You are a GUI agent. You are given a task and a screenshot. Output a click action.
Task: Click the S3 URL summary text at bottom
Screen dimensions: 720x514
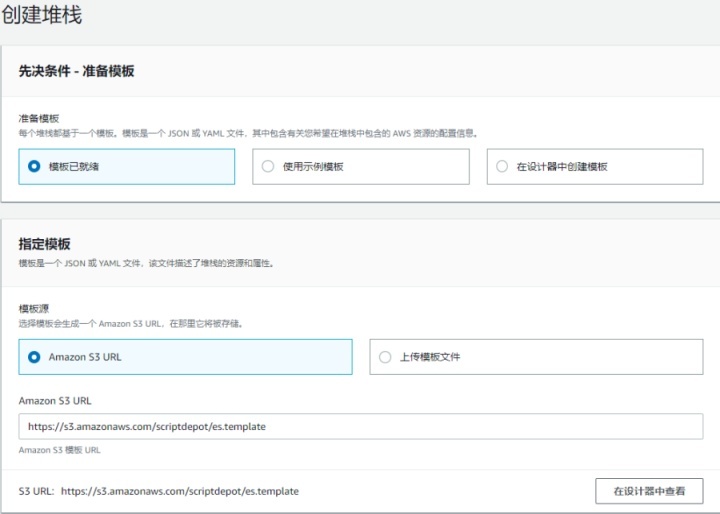(x=158, y=491)
